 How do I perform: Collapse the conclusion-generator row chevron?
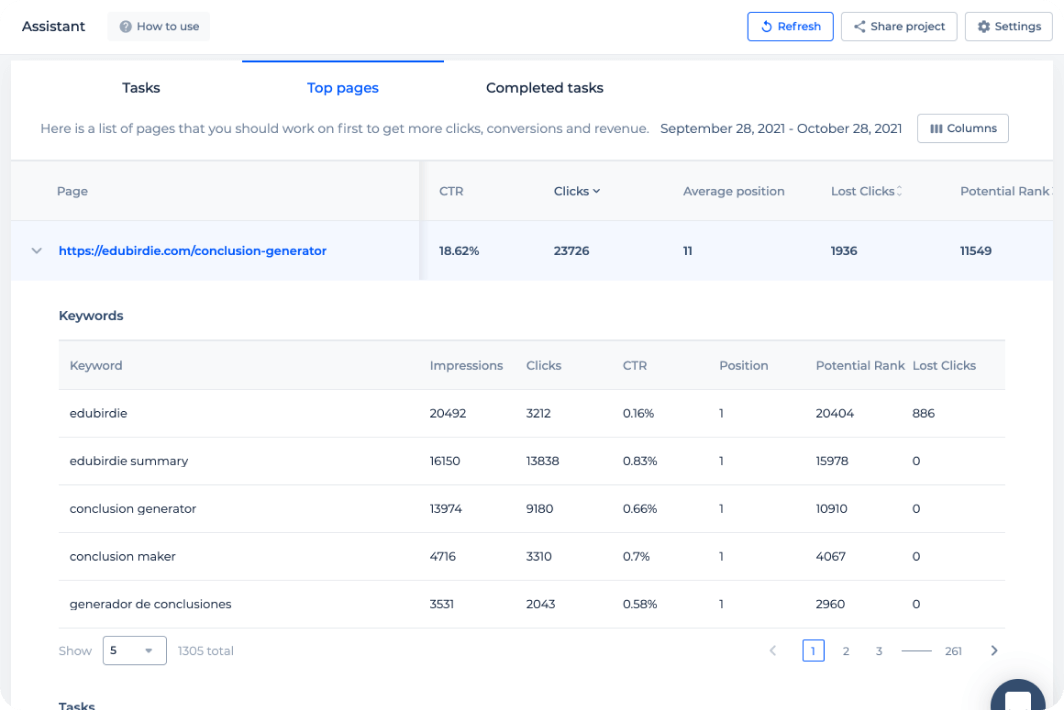pos(37,250)
